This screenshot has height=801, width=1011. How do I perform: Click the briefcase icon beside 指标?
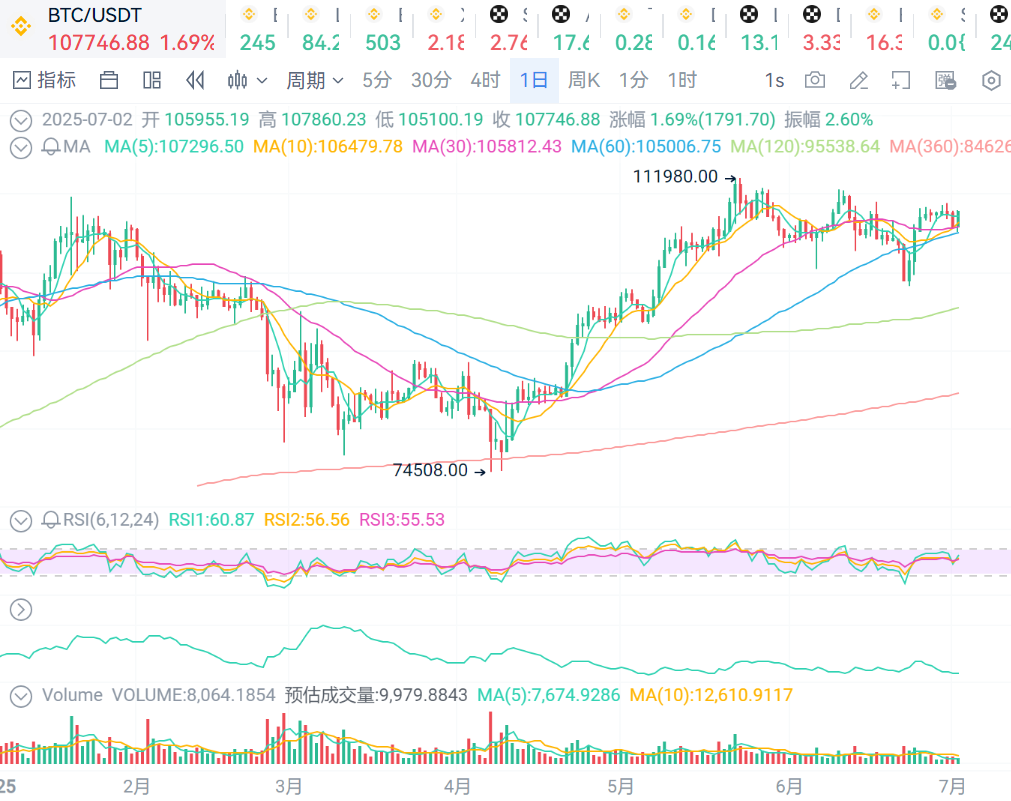tap(109, 80)
